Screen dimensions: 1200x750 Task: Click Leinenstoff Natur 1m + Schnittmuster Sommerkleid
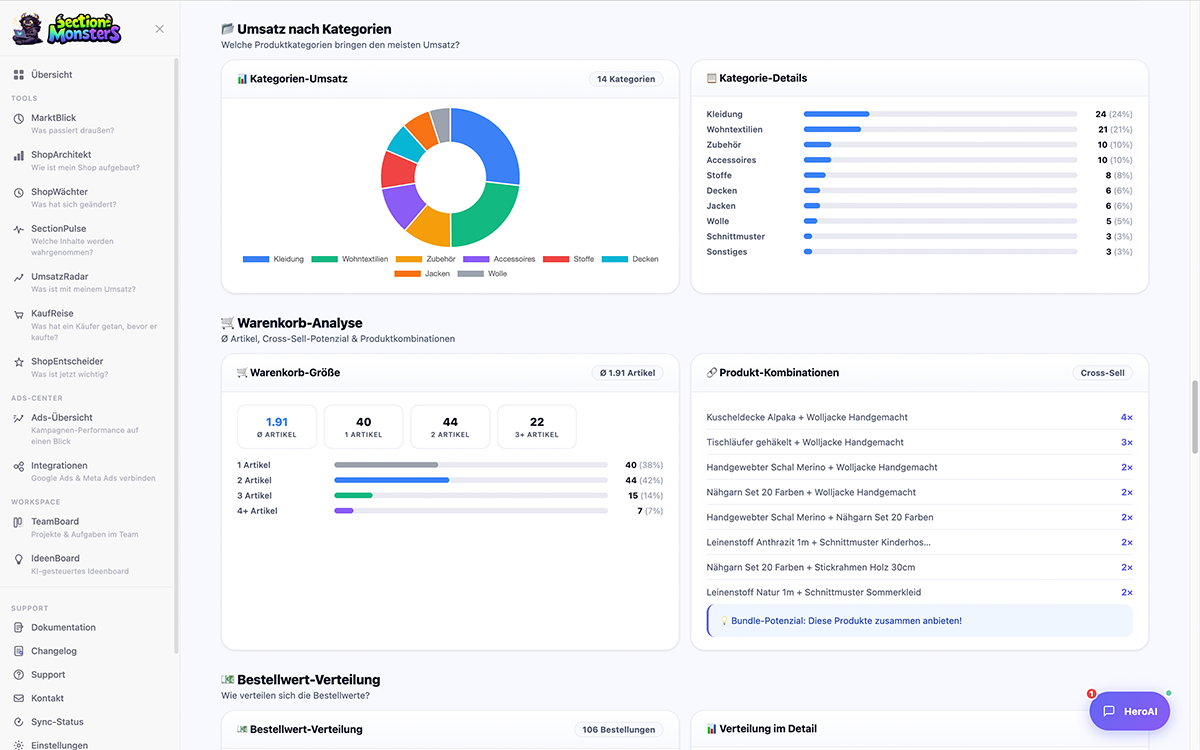919,592
